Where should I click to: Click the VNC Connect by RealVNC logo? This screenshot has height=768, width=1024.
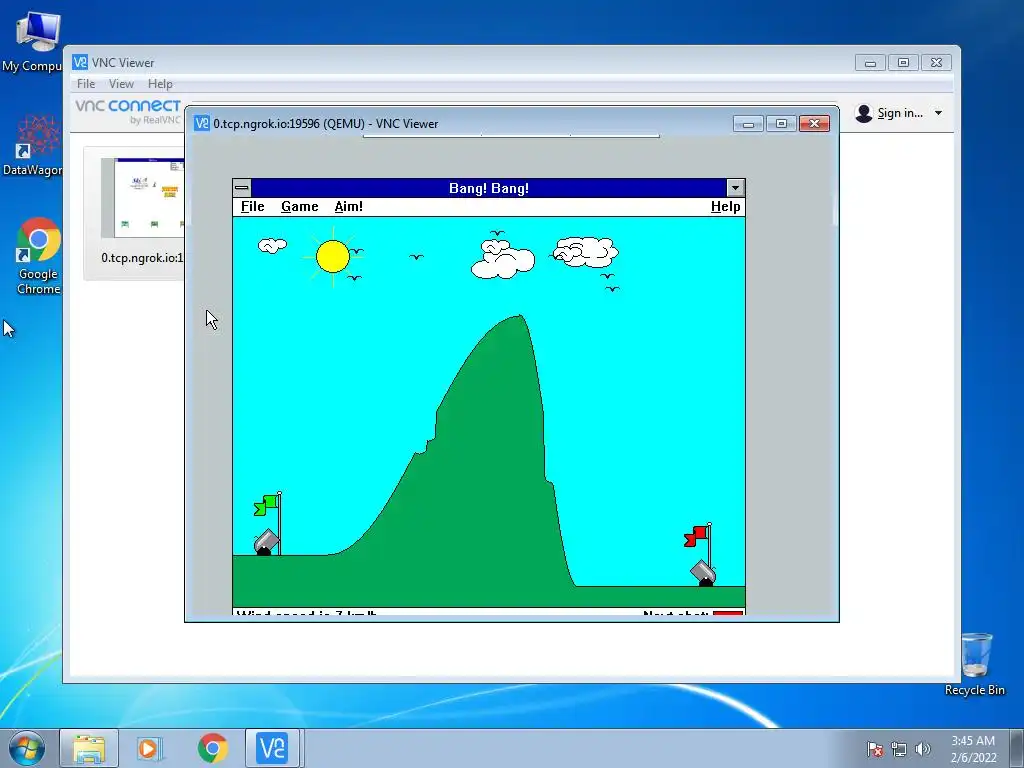pos(127,111)
